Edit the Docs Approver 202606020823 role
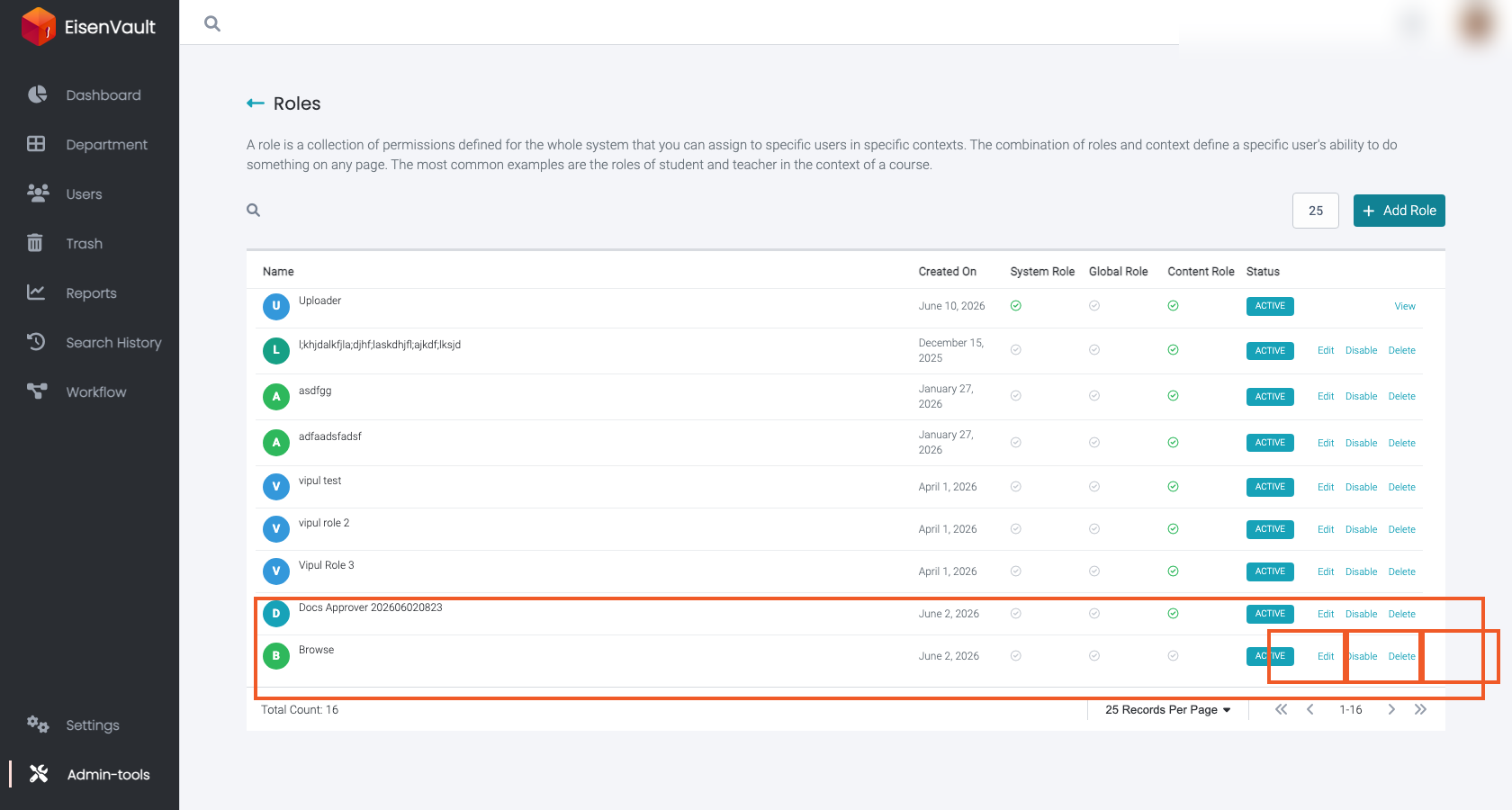This screenshot has height=810, width=1512. (1326, 614)
